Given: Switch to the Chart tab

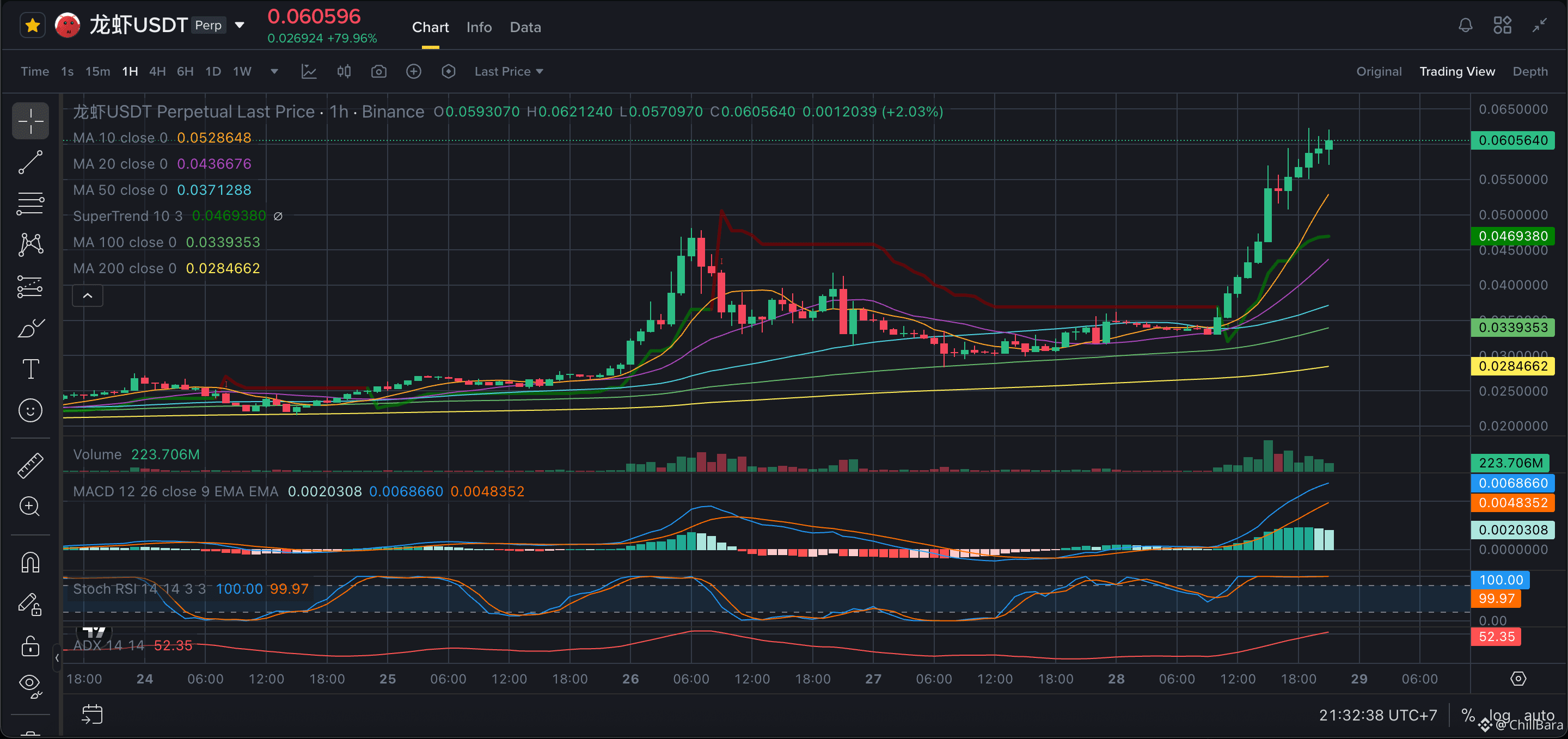Looking at the screenshot, I should click(x=430, y=27).
